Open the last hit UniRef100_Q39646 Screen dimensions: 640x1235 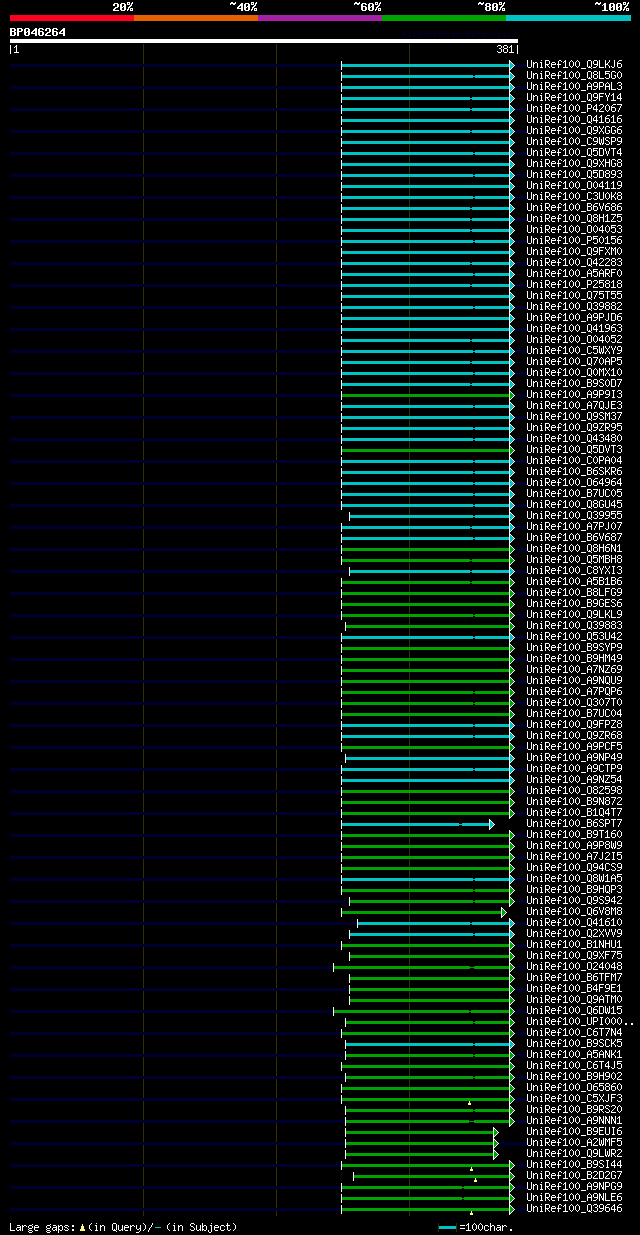(576, 1208)
